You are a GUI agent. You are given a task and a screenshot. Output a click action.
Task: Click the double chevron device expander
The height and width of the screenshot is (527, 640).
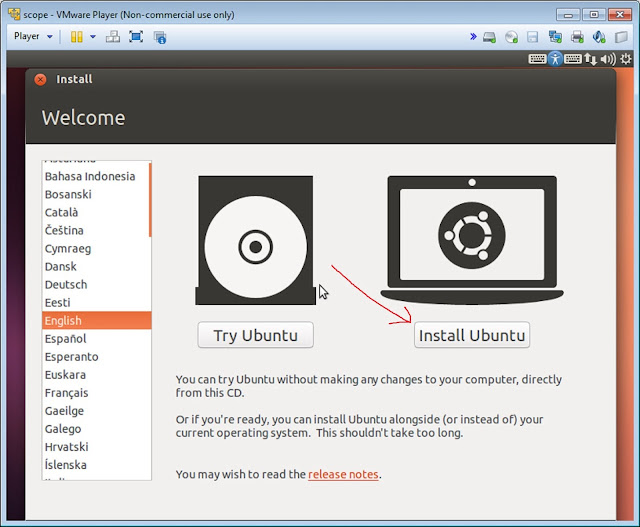click(473, 37)
